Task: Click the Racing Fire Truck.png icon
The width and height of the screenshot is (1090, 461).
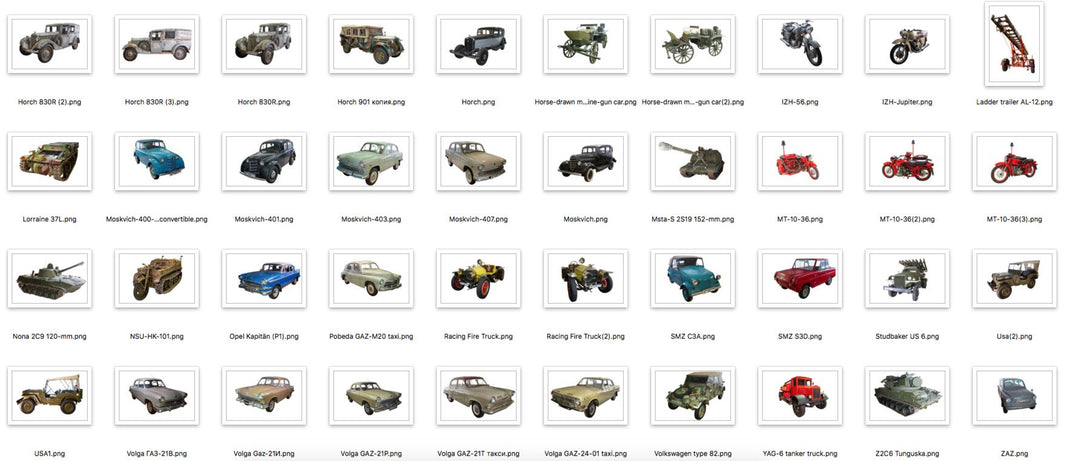Action: point(478,278)
